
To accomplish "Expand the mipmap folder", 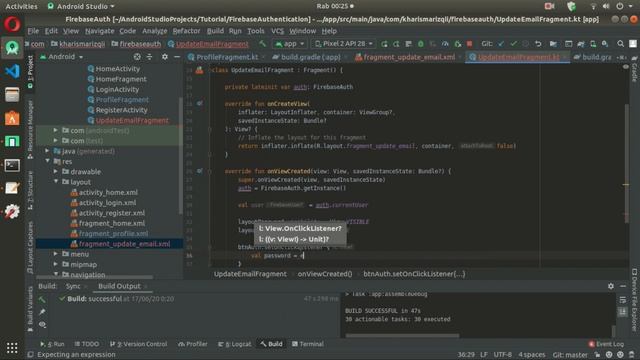I will point(56,264).
